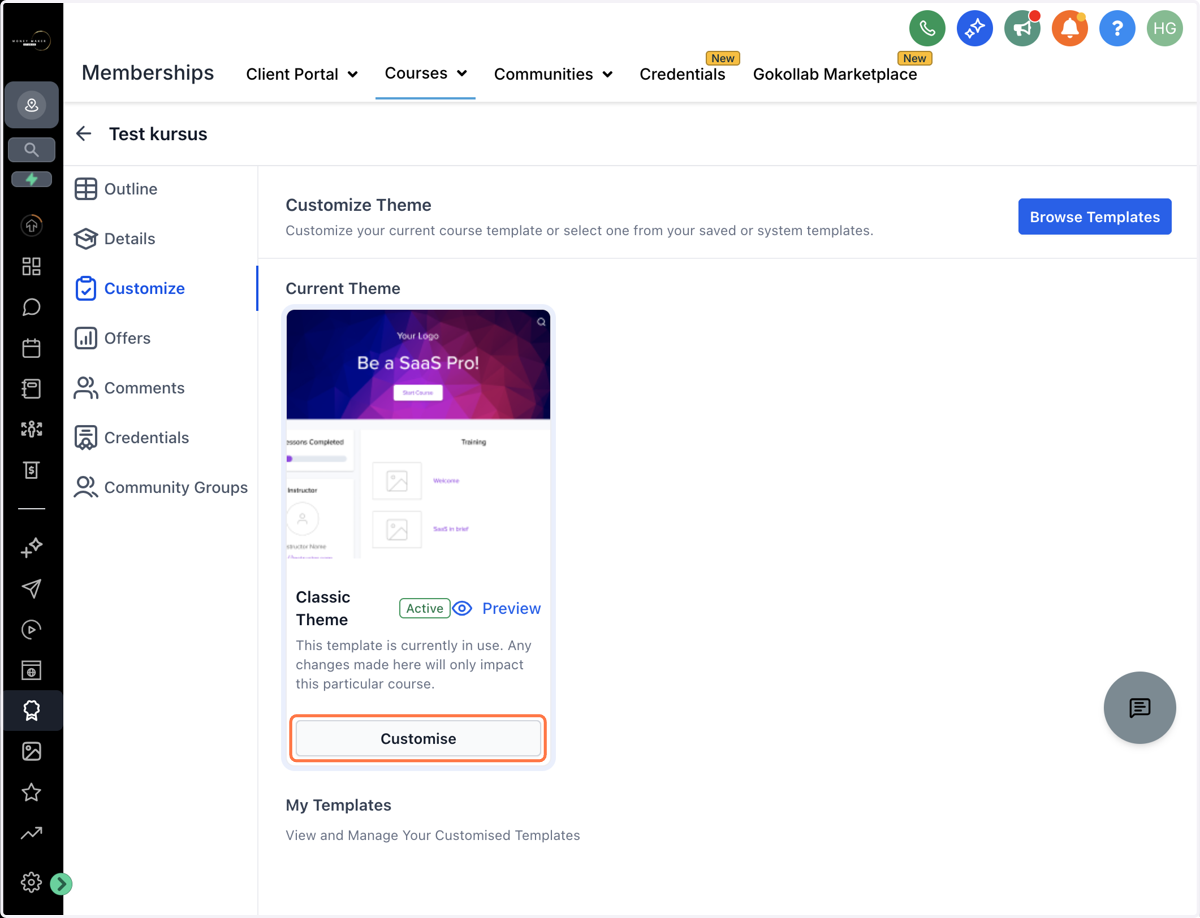The width and height of the screenshot is (1200, 918).
Task: Select Customize in the course menu
Action: coord(130,288)
